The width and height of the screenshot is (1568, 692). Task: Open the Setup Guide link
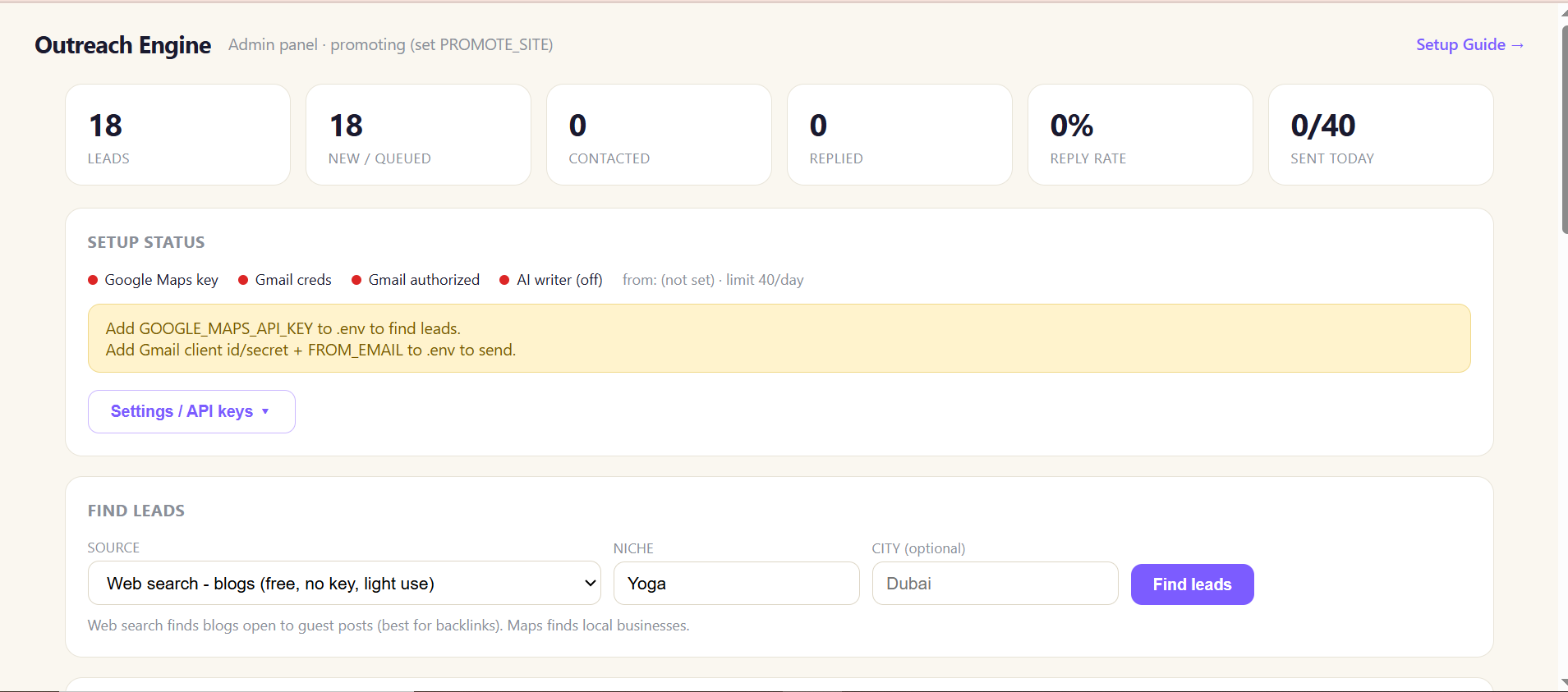click(x=1469, y=44)
